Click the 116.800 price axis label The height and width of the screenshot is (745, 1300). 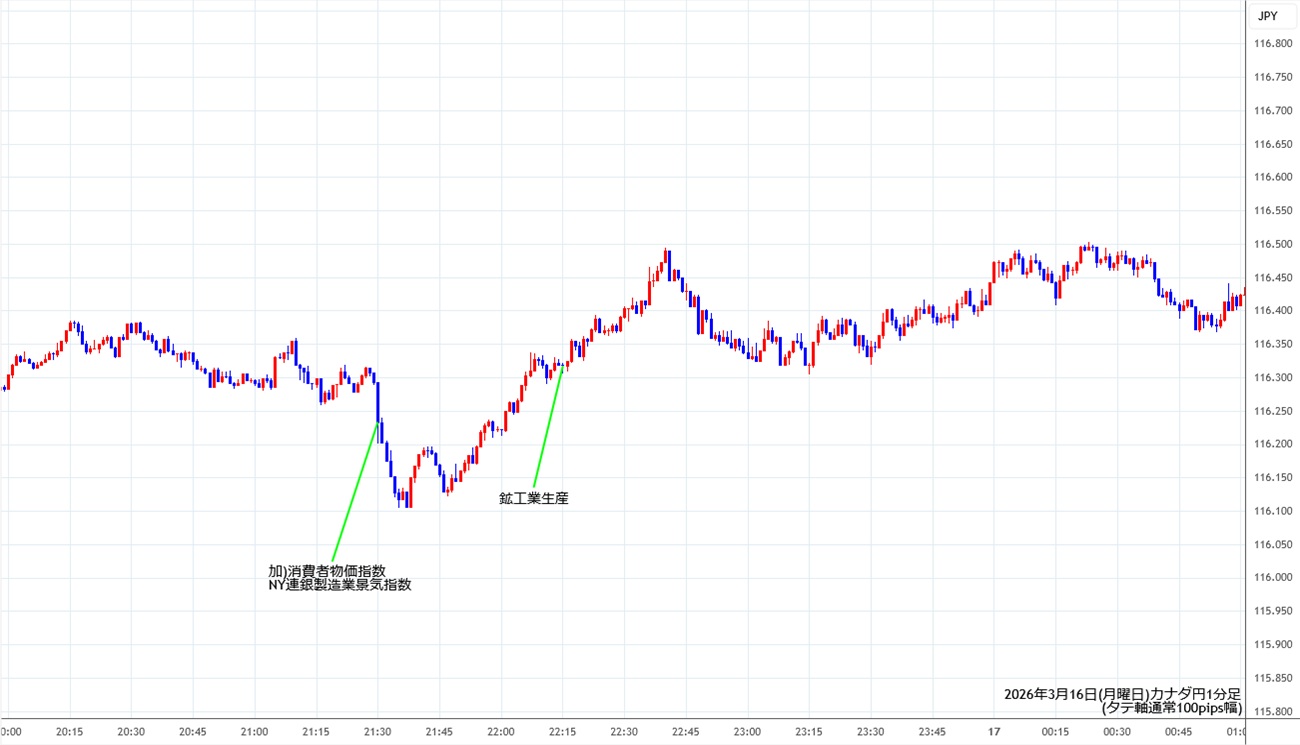click(x=1274, y=44)
